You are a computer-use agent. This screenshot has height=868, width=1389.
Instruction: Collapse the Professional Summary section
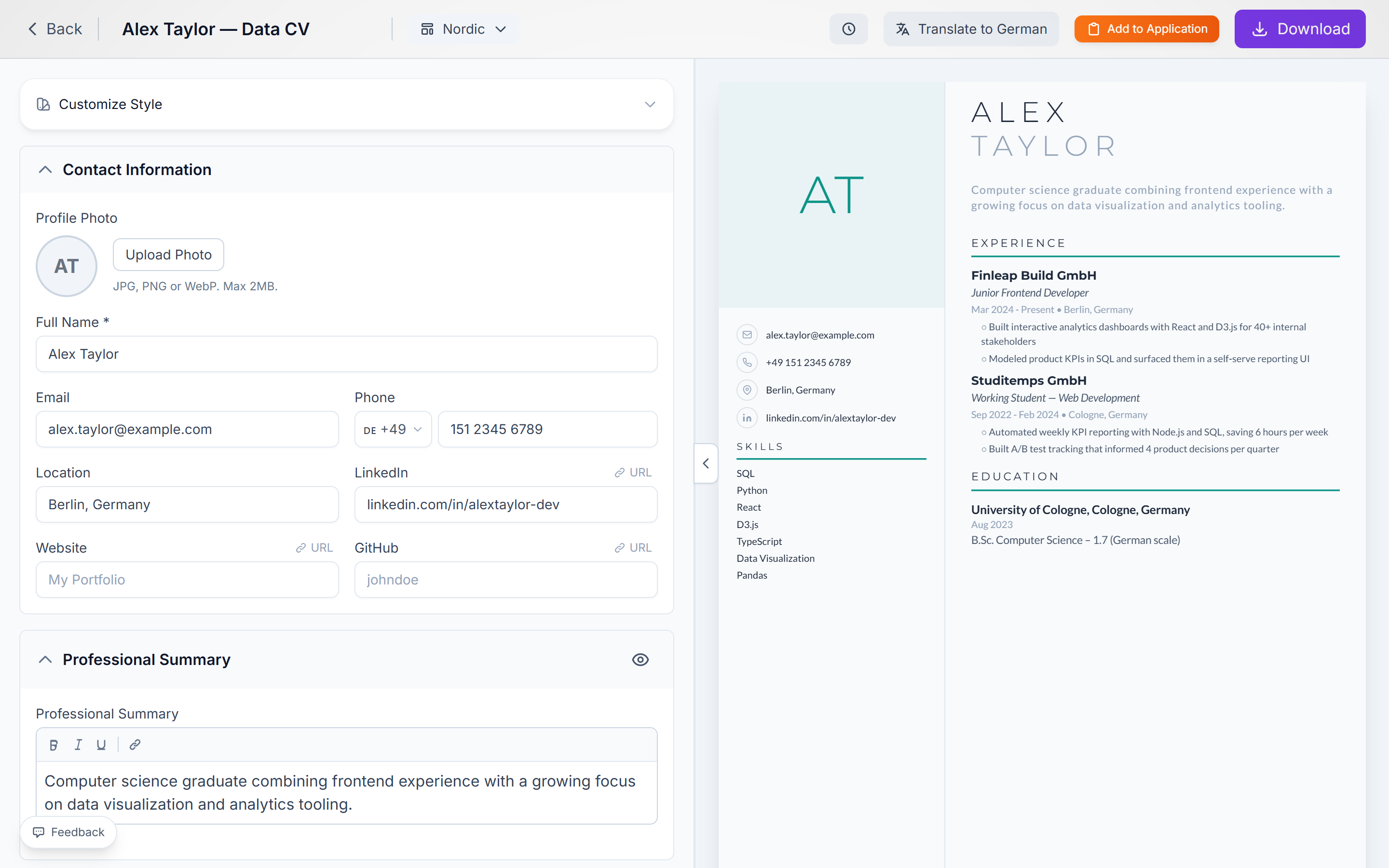pyautogui.click(x=45, y=660)
